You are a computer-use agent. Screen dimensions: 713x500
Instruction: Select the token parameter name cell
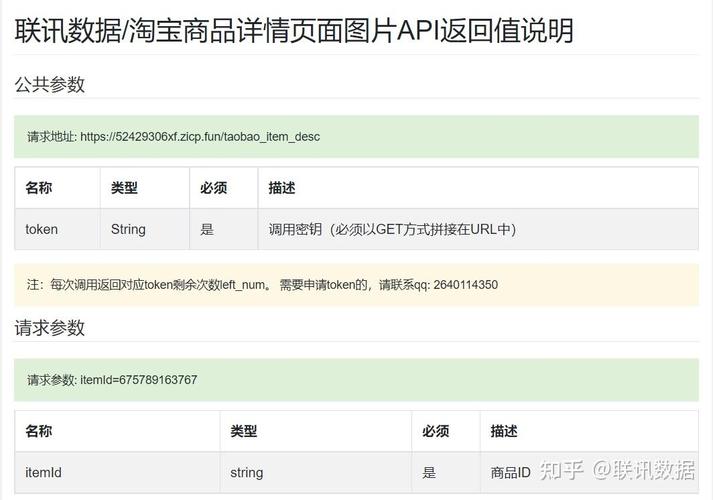pos(42,229)
